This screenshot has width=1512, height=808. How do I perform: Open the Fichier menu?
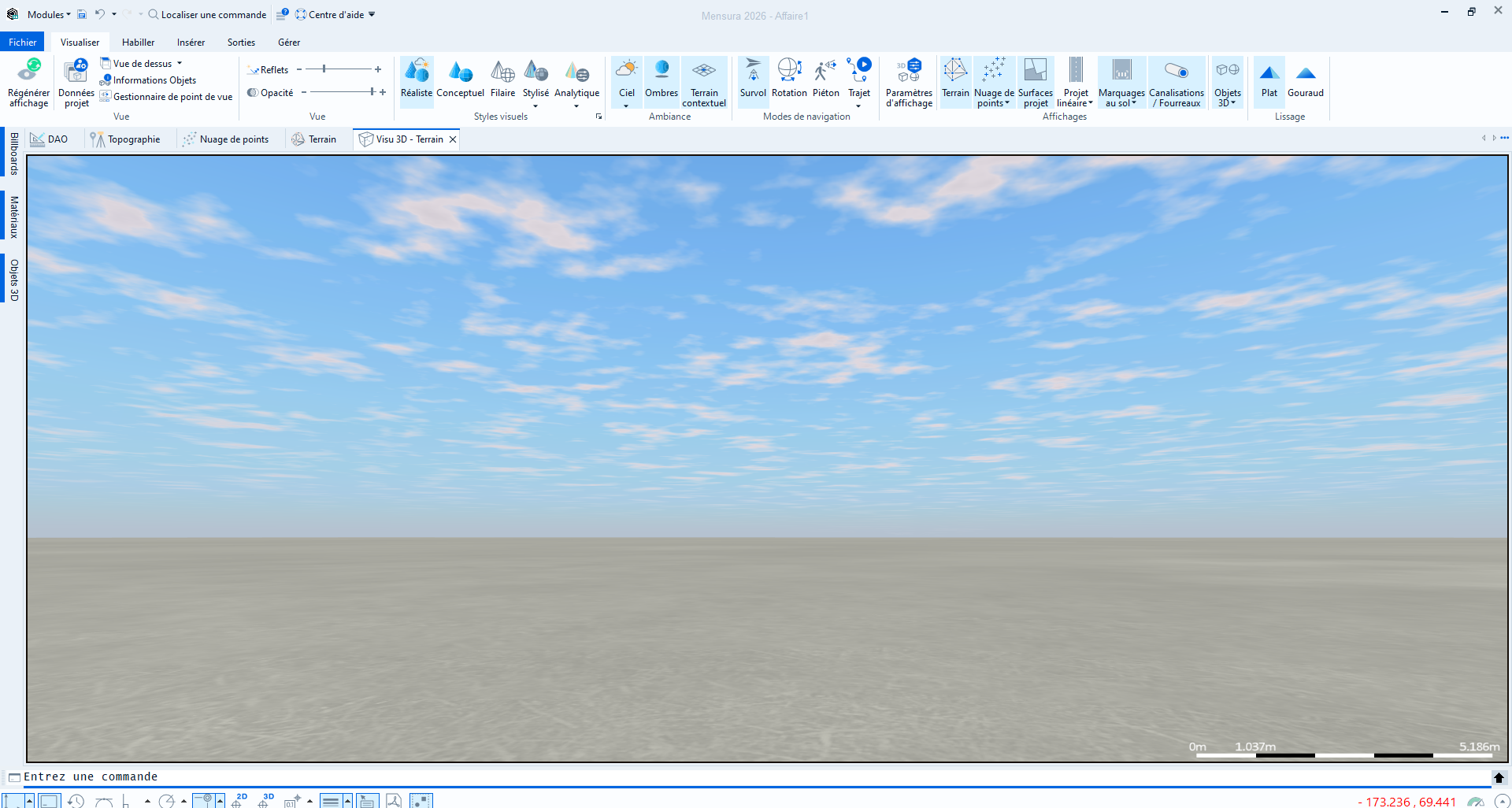[23, 42]
